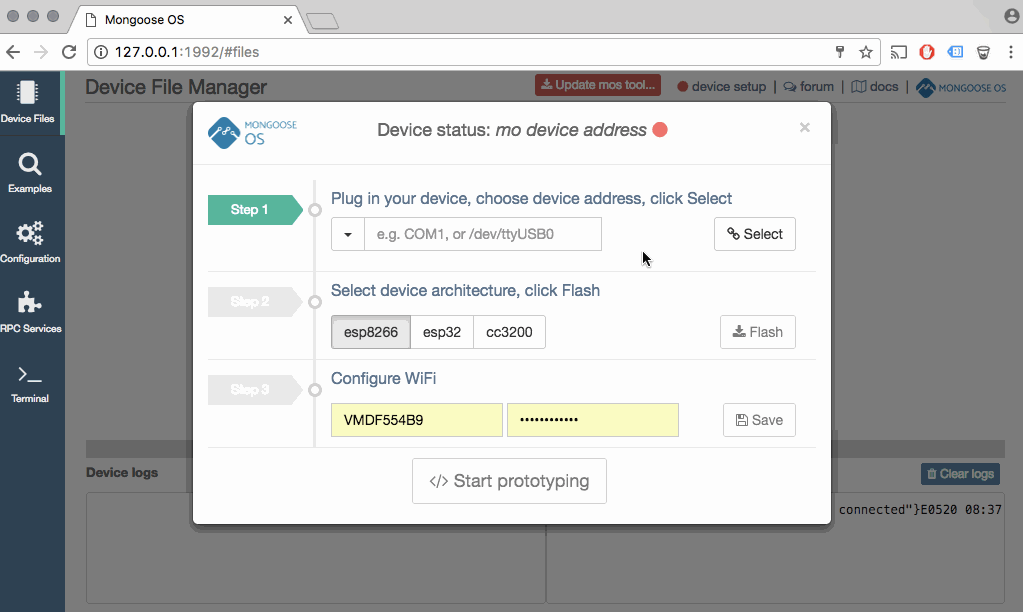Open the forum link
The image size is (1023, 612).
(x=808, y=87)
